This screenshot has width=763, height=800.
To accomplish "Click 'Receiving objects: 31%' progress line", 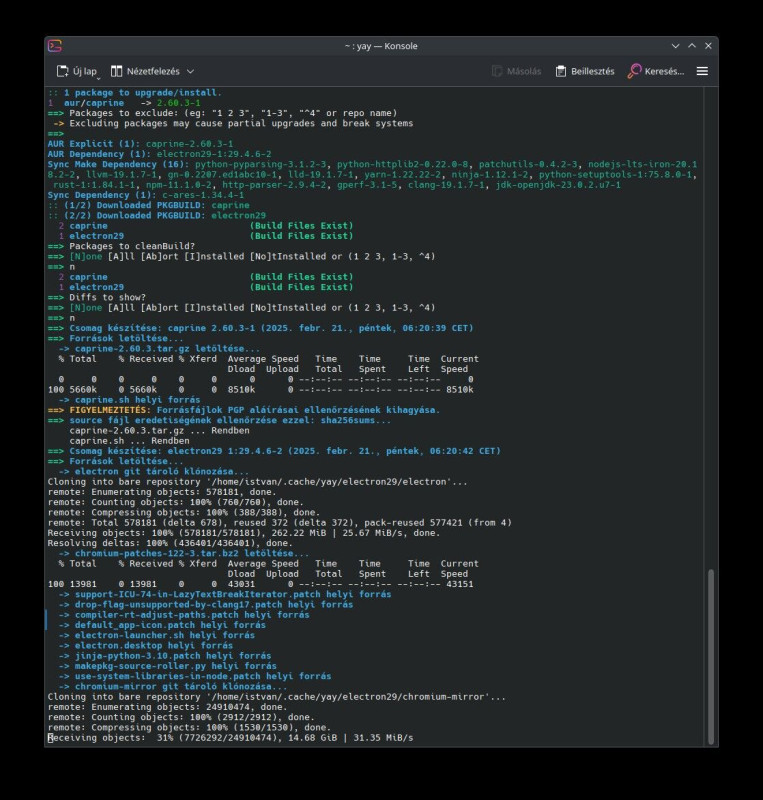I will 231,738.
